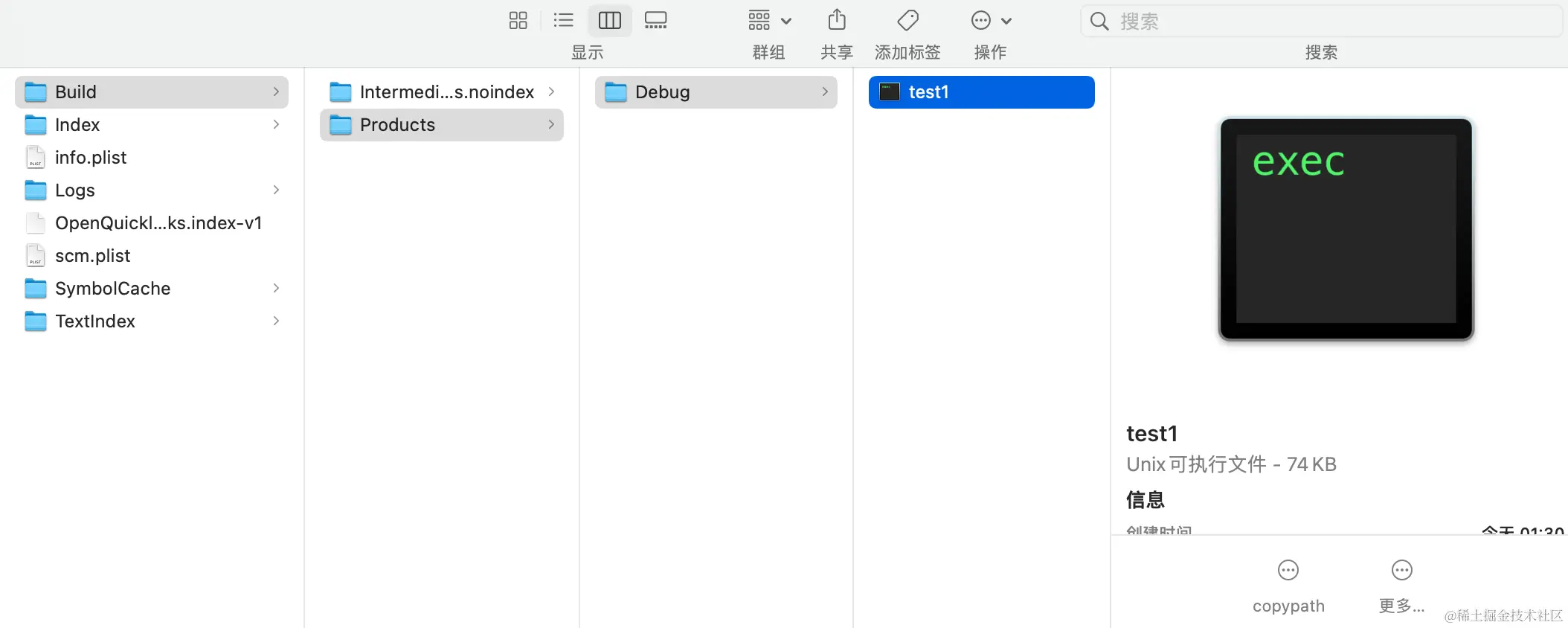Image resolution: width=1568 pixels, height=628 pixels.
Task: Click the exec preview thumbnail
Action: pyautogui.click(x=1346, y=229)
